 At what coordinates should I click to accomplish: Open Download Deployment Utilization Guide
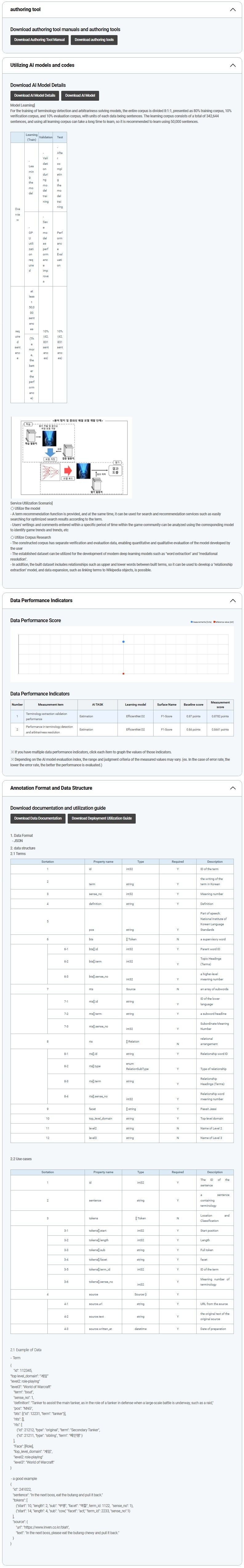coord(102,818)
